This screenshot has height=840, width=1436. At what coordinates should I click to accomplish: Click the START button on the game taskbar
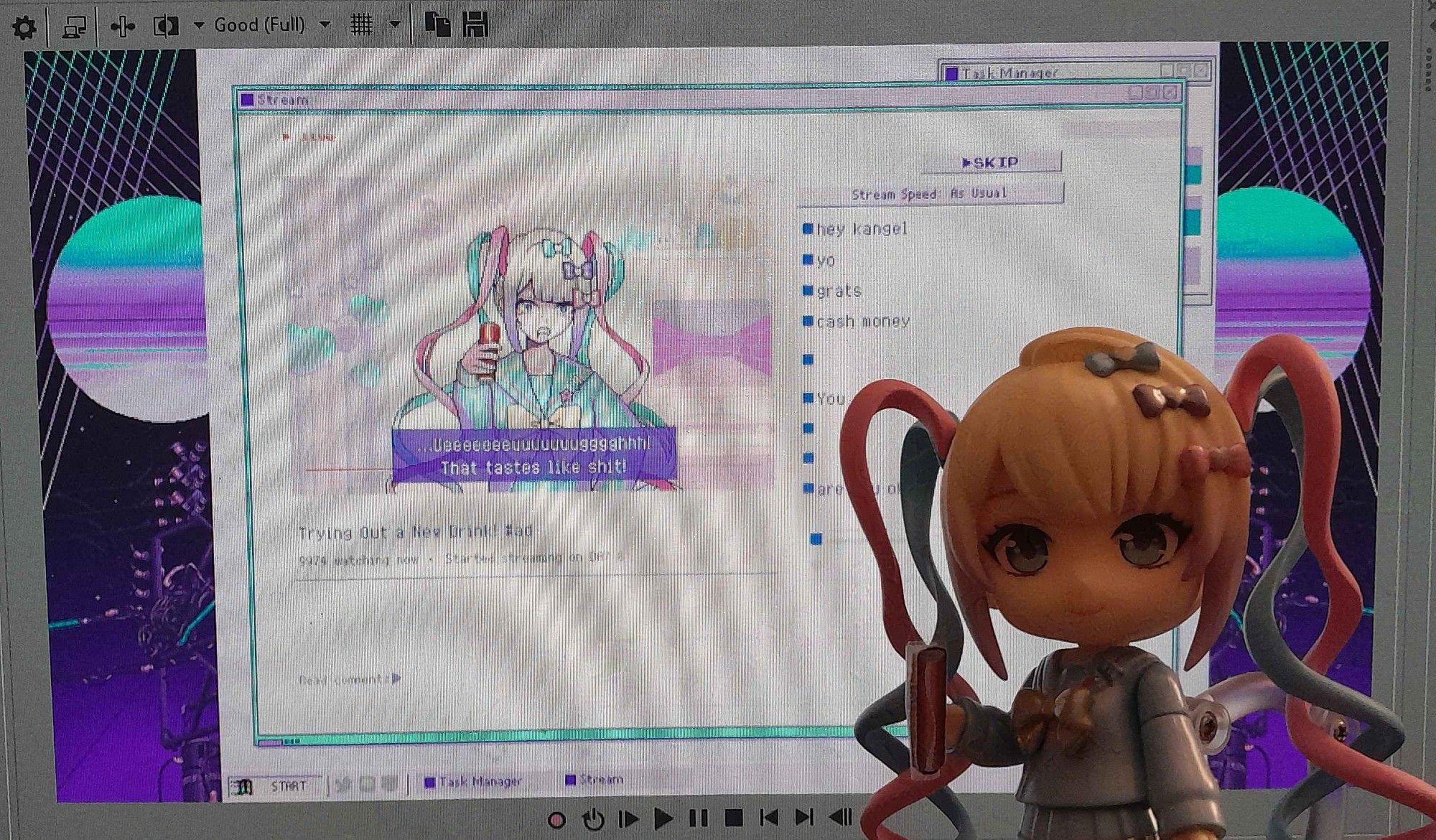click(275, 786)
